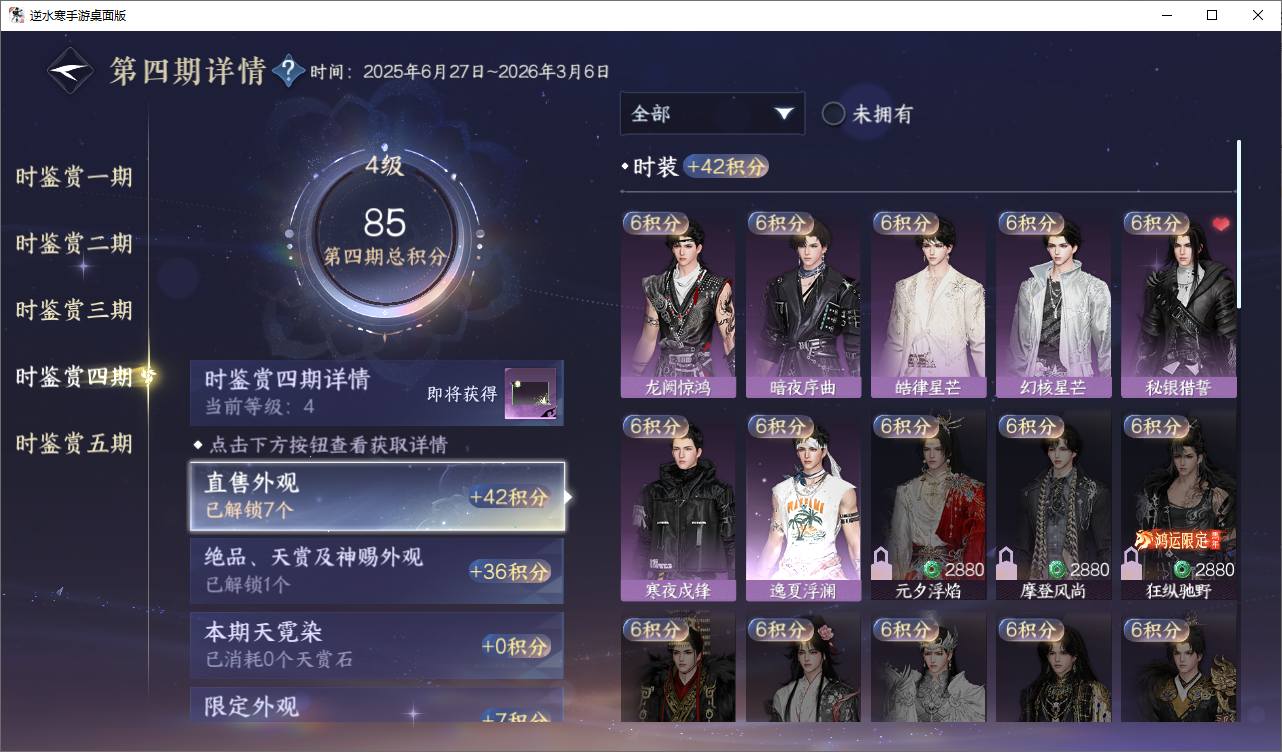Select the 逸夏浮澜 outfit thumbnail
Image resolution: width=1282 pixels, height=752 pixels.
pos(803,508)
